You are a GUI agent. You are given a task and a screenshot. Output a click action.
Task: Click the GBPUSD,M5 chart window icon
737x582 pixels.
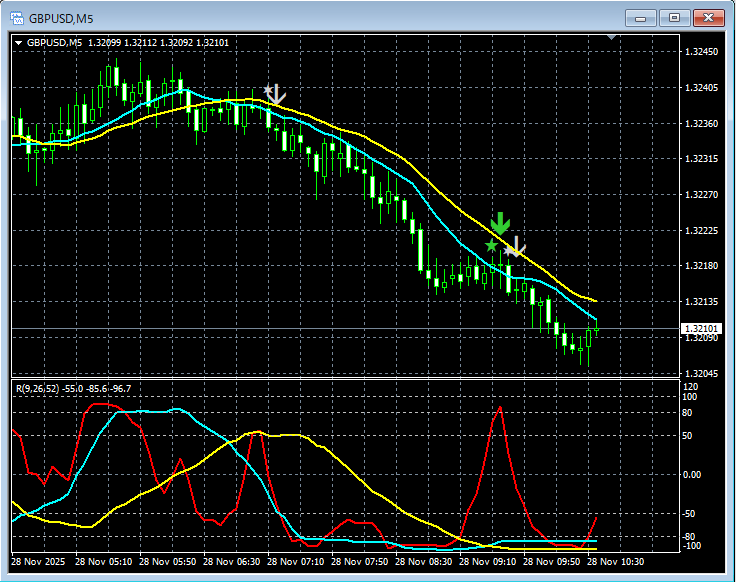tap(17, 18)
